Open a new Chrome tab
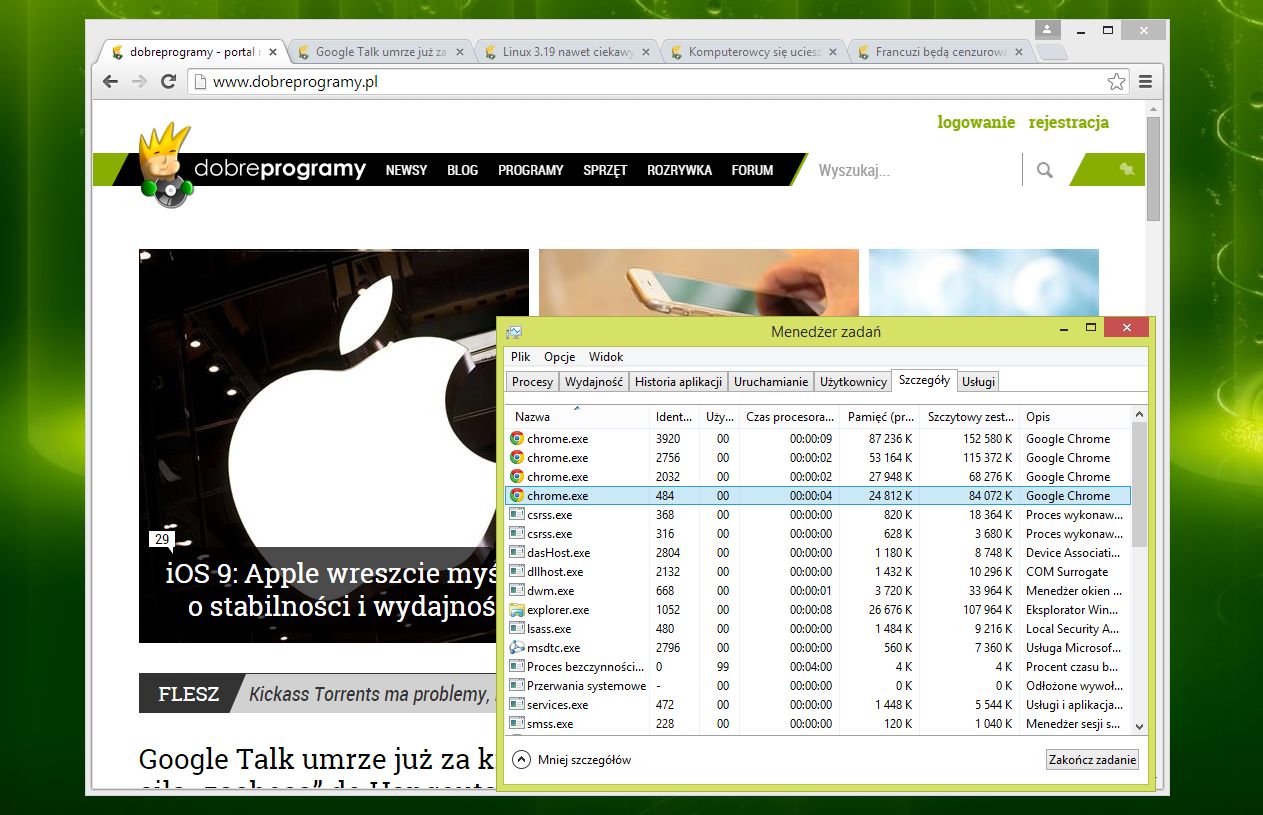The image size is (1263, 815). (1052, 53)
